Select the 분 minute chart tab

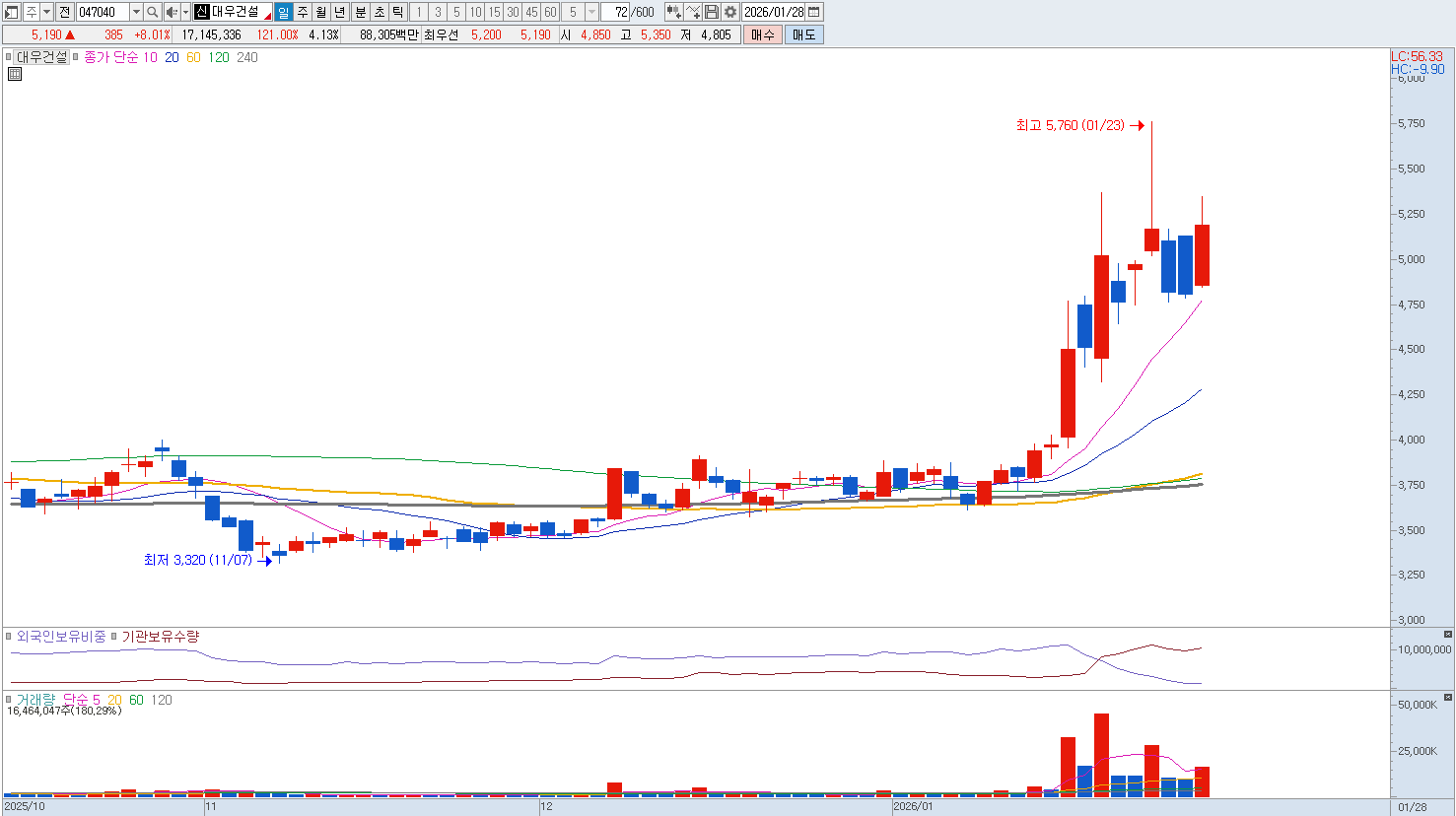pyautogui.click(x=360, y=12)
